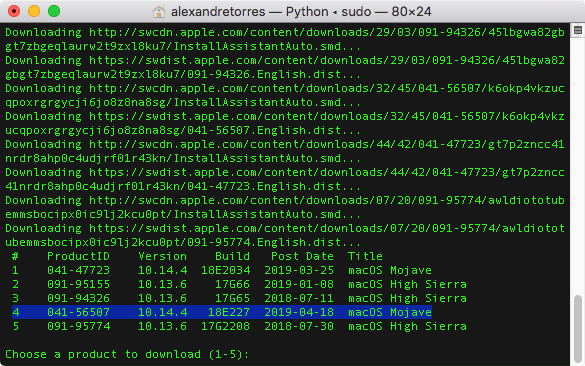Click build number 18E227
The image size is (585, 366).
tap(229, 312)
